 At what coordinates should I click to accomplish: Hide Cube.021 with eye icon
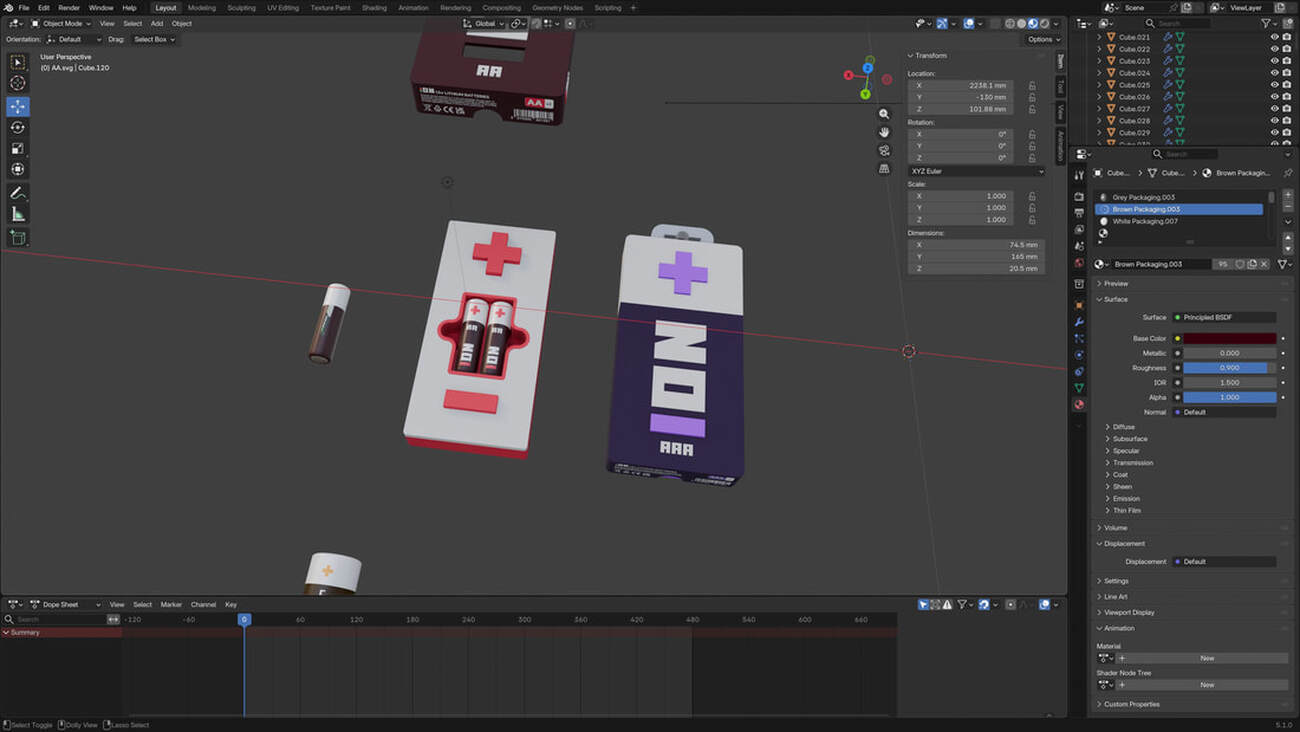(1274, 37)
